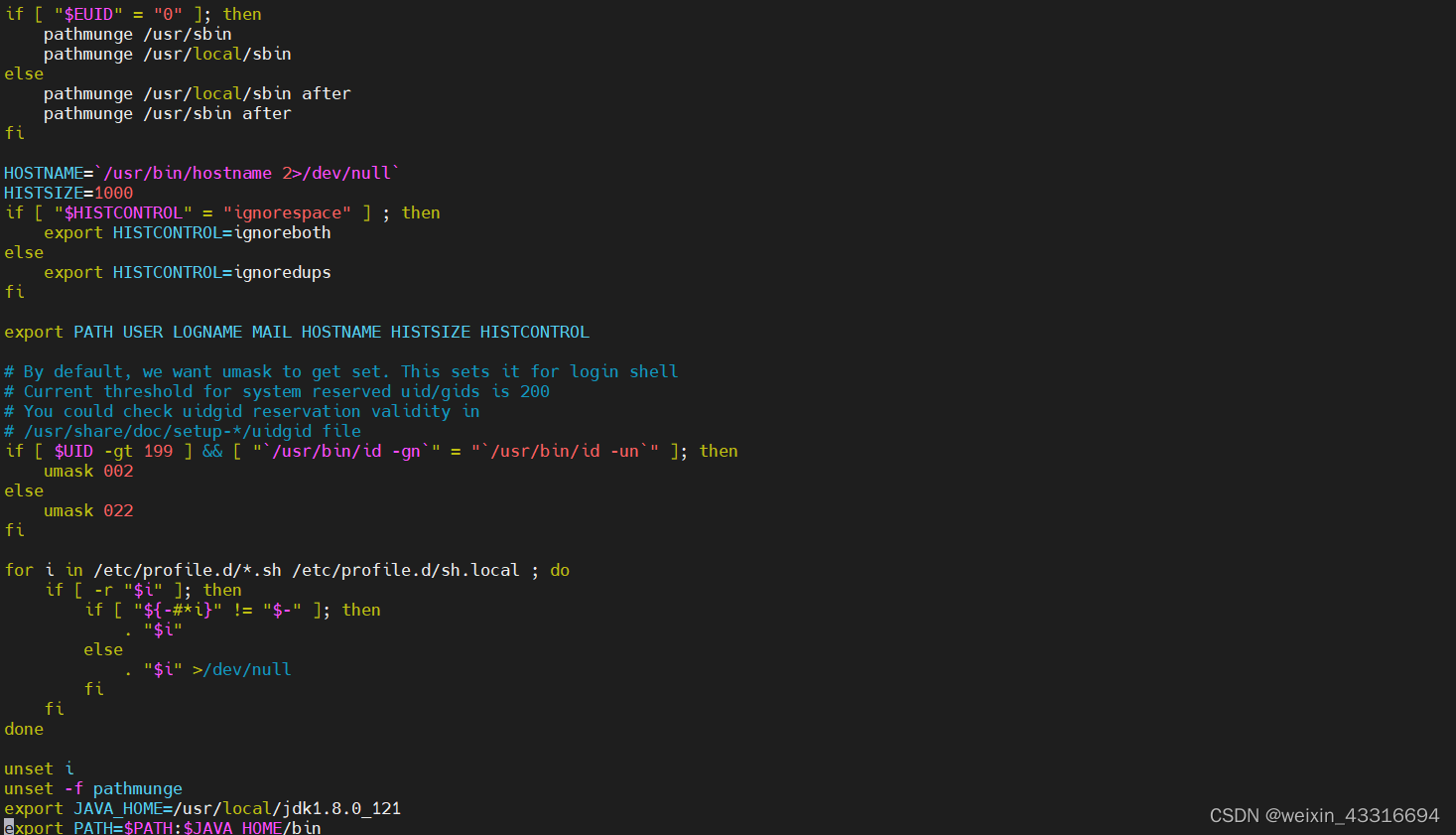Click the 'if [ "$HISTCONTROL" = "ignorespace" ]' line
The image size is (1456, 835).
222,212
